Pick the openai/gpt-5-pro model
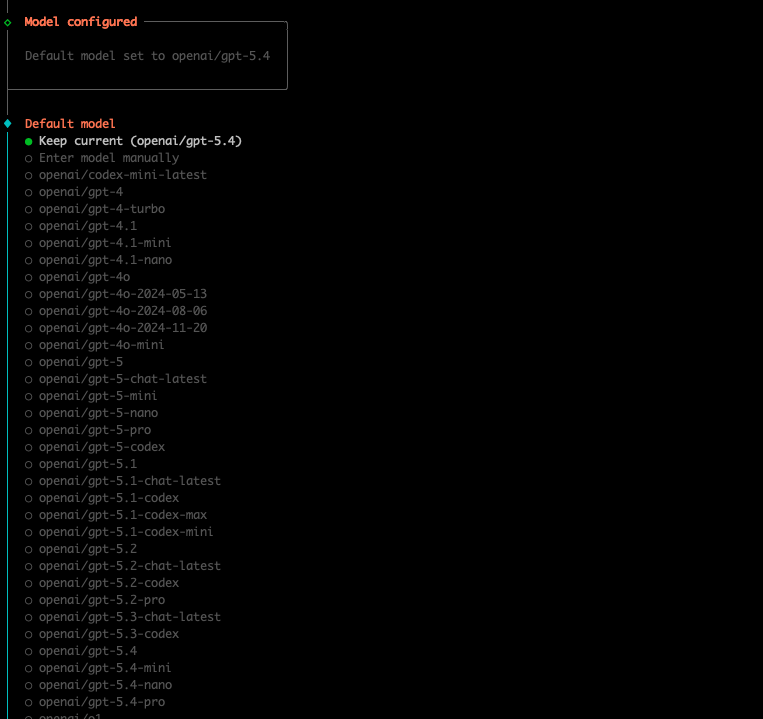The image size is (763, 719). 95,430
